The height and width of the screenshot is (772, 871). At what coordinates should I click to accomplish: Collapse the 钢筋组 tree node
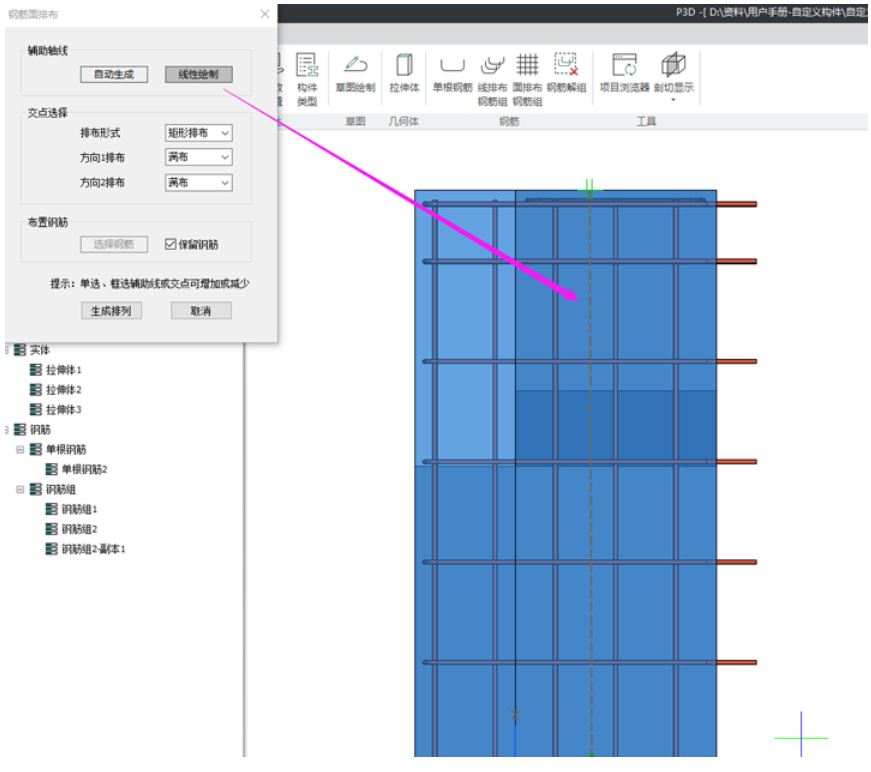pyautogui.click(x=19, y=490)
